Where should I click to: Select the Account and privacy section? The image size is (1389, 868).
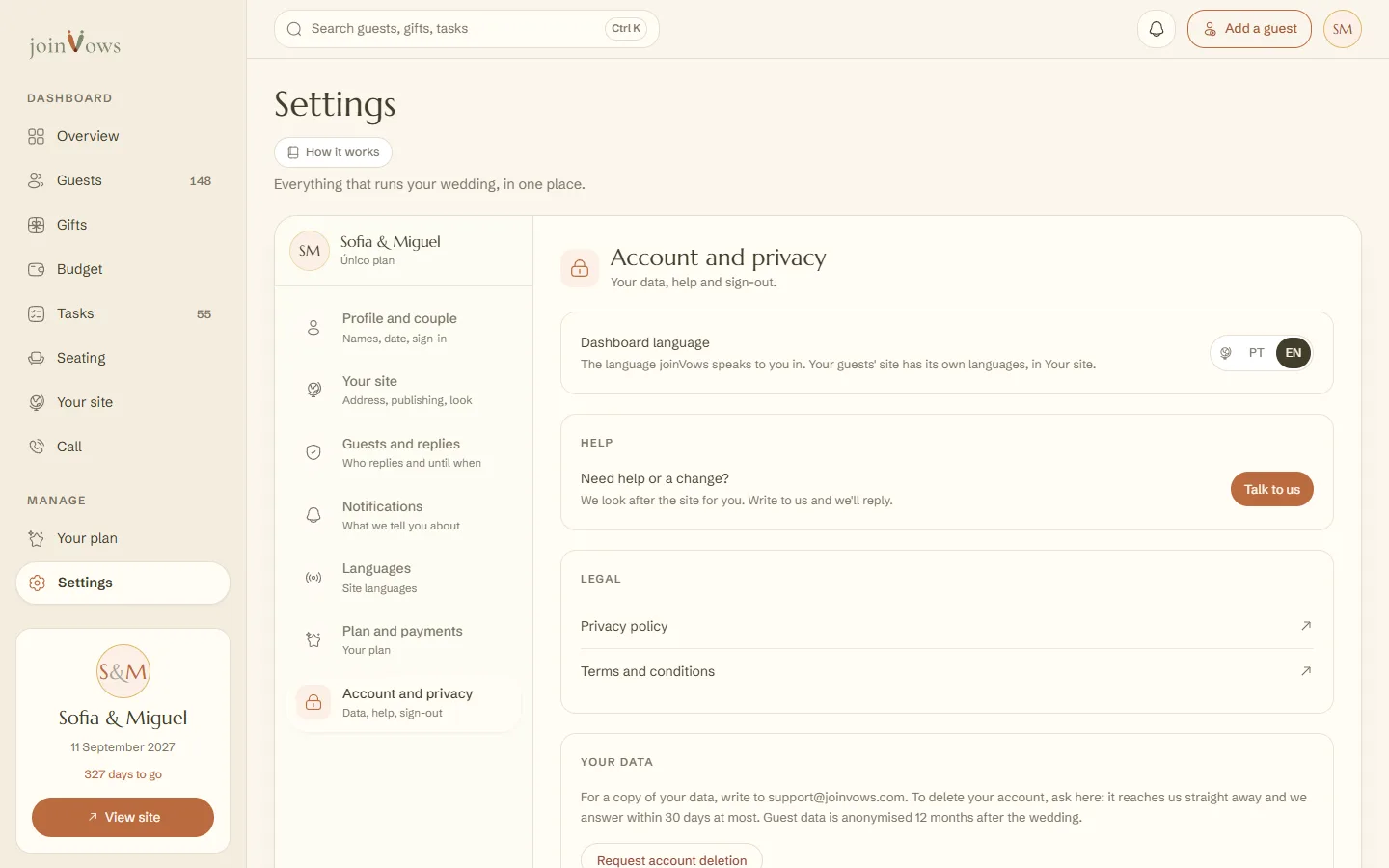(404, 703)
